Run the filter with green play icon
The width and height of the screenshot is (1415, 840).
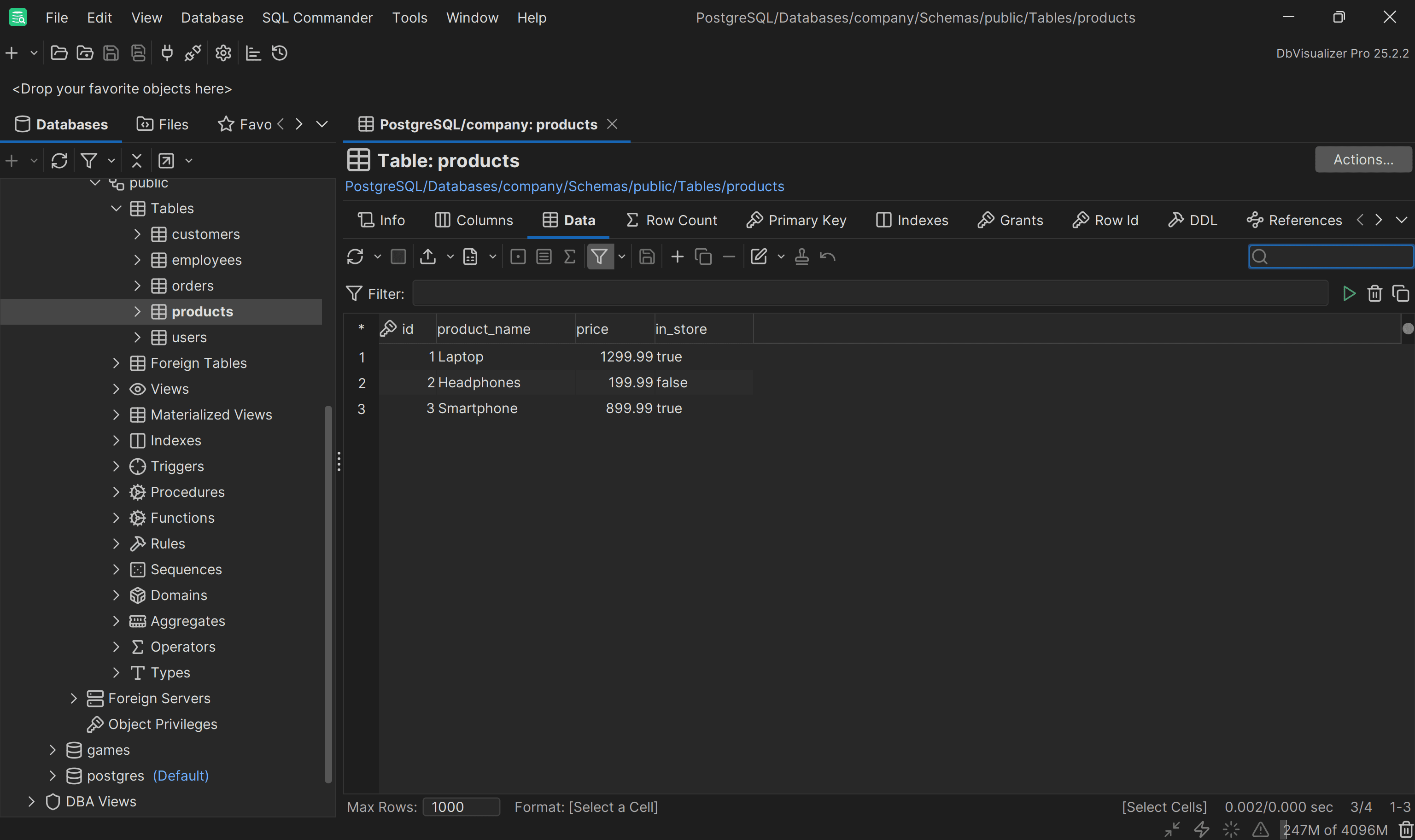tap(1349, 294)
